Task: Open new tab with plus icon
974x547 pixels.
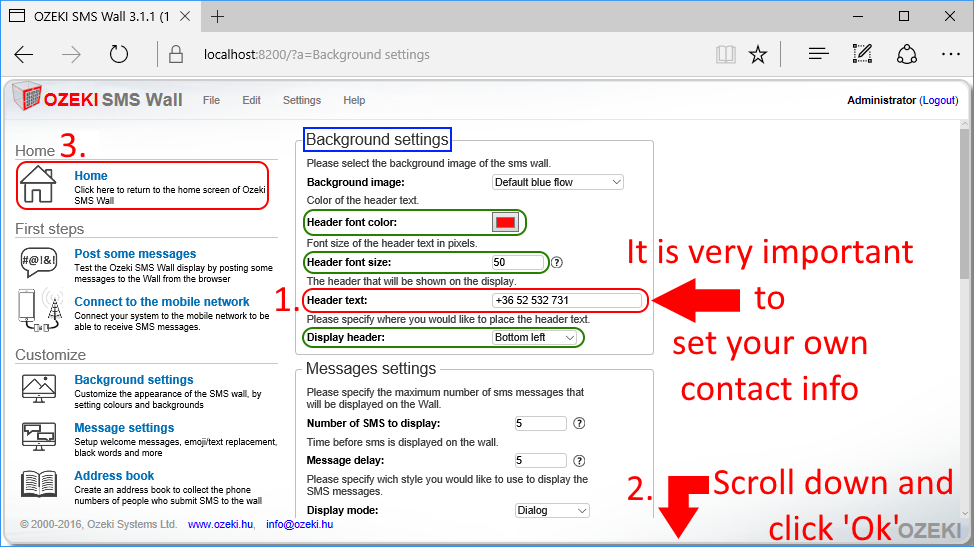Action: 217,17
